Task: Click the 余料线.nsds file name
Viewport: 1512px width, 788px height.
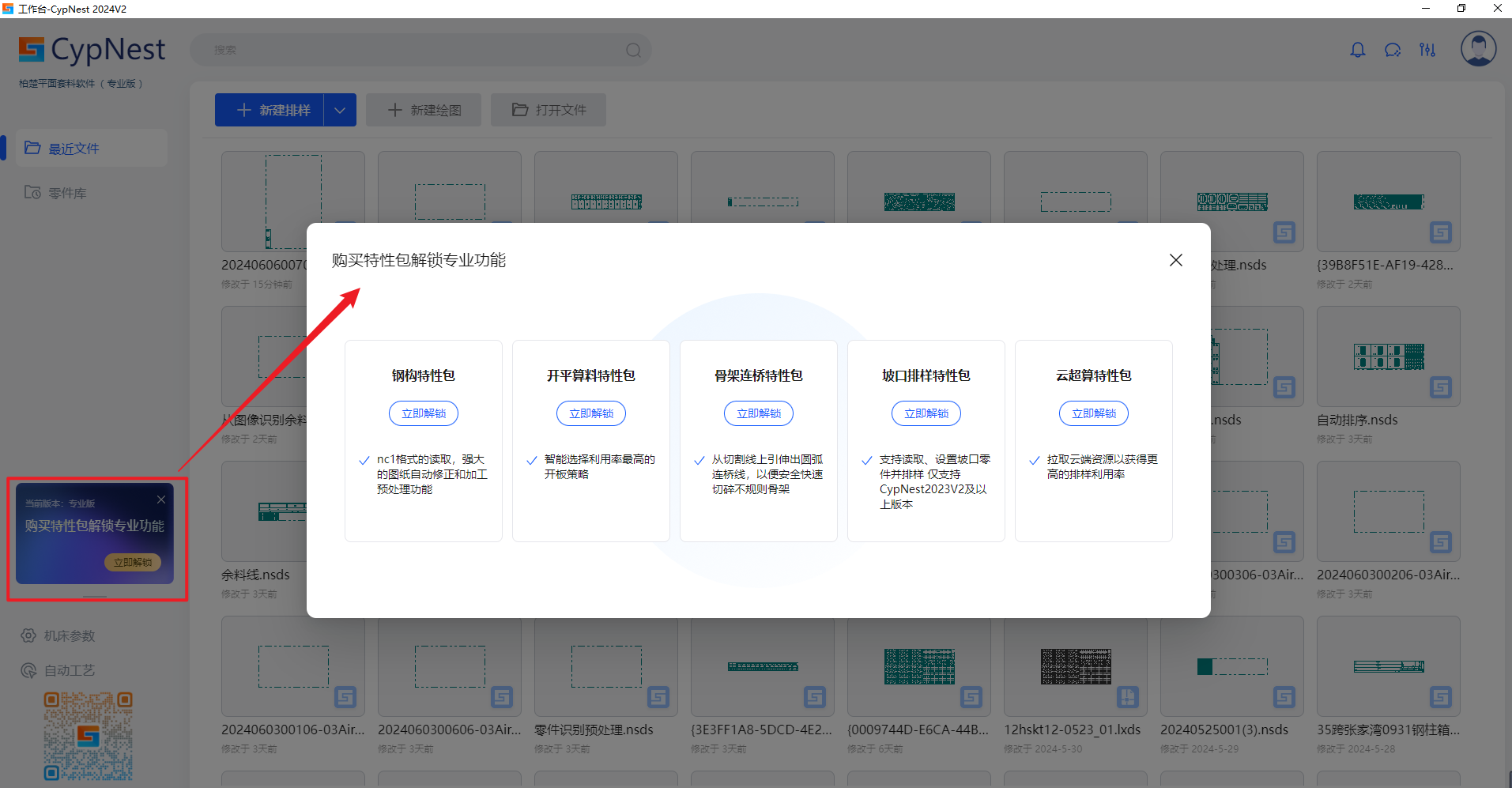Action: (255, 575)
